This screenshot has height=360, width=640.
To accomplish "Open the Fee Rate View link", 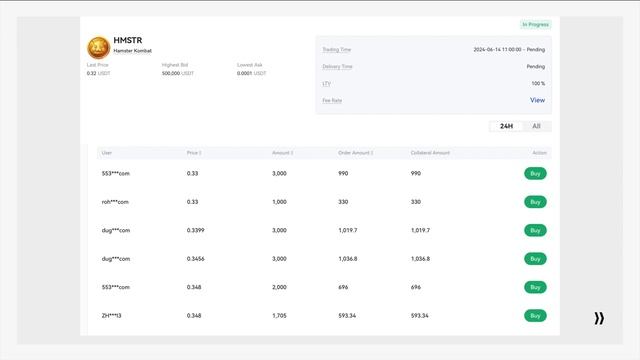I will pos(537,100).
